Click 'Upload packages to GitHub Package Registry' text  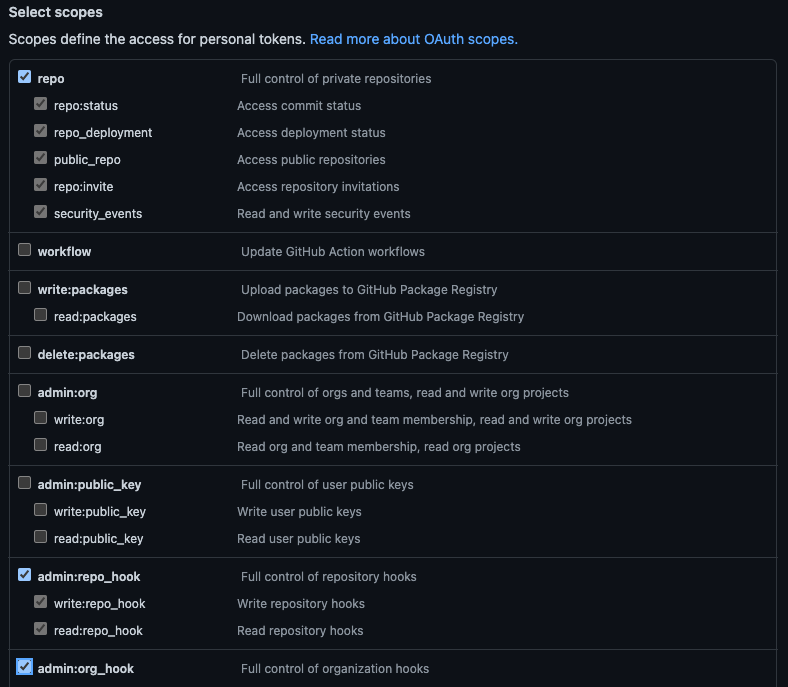click(369, 290)
